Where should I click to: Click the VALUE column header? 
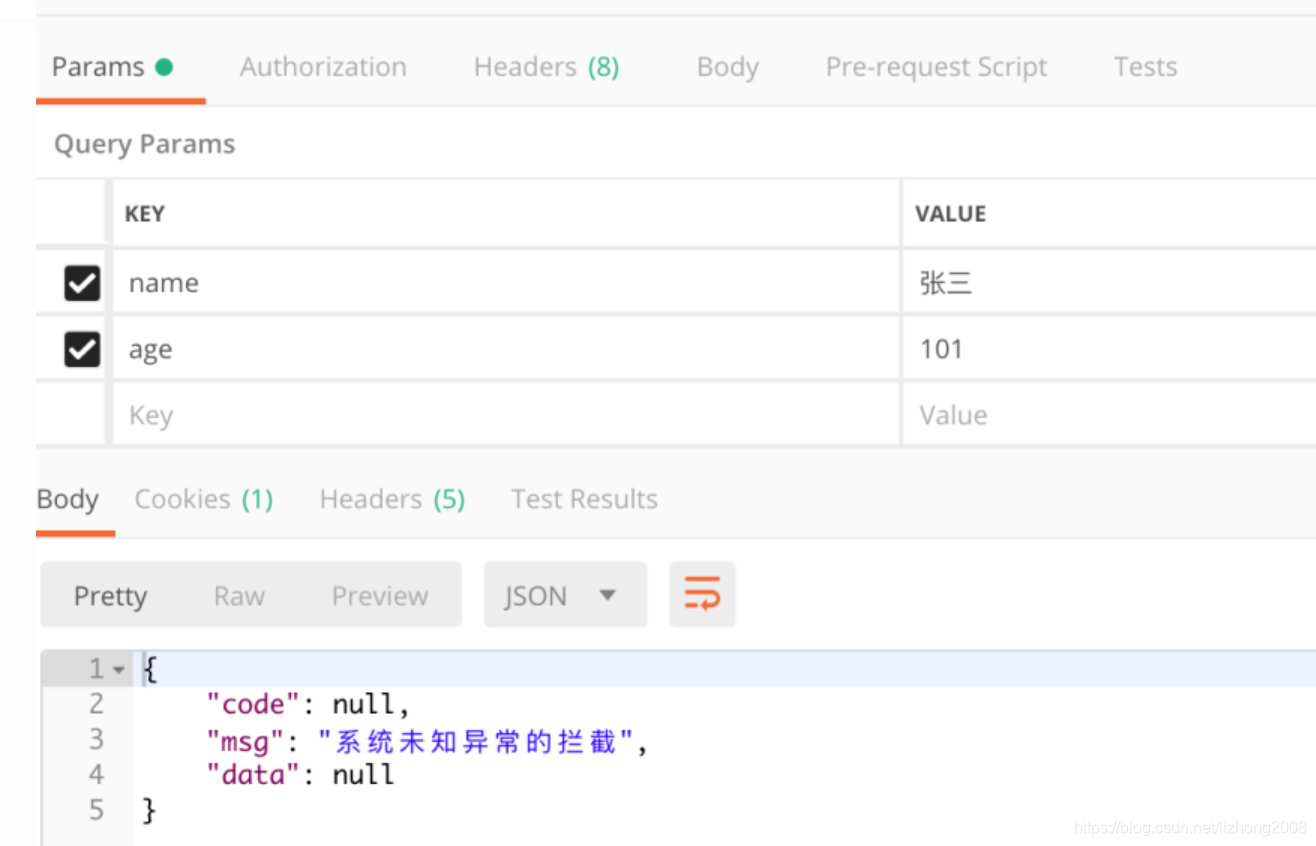tap(950, 214)
